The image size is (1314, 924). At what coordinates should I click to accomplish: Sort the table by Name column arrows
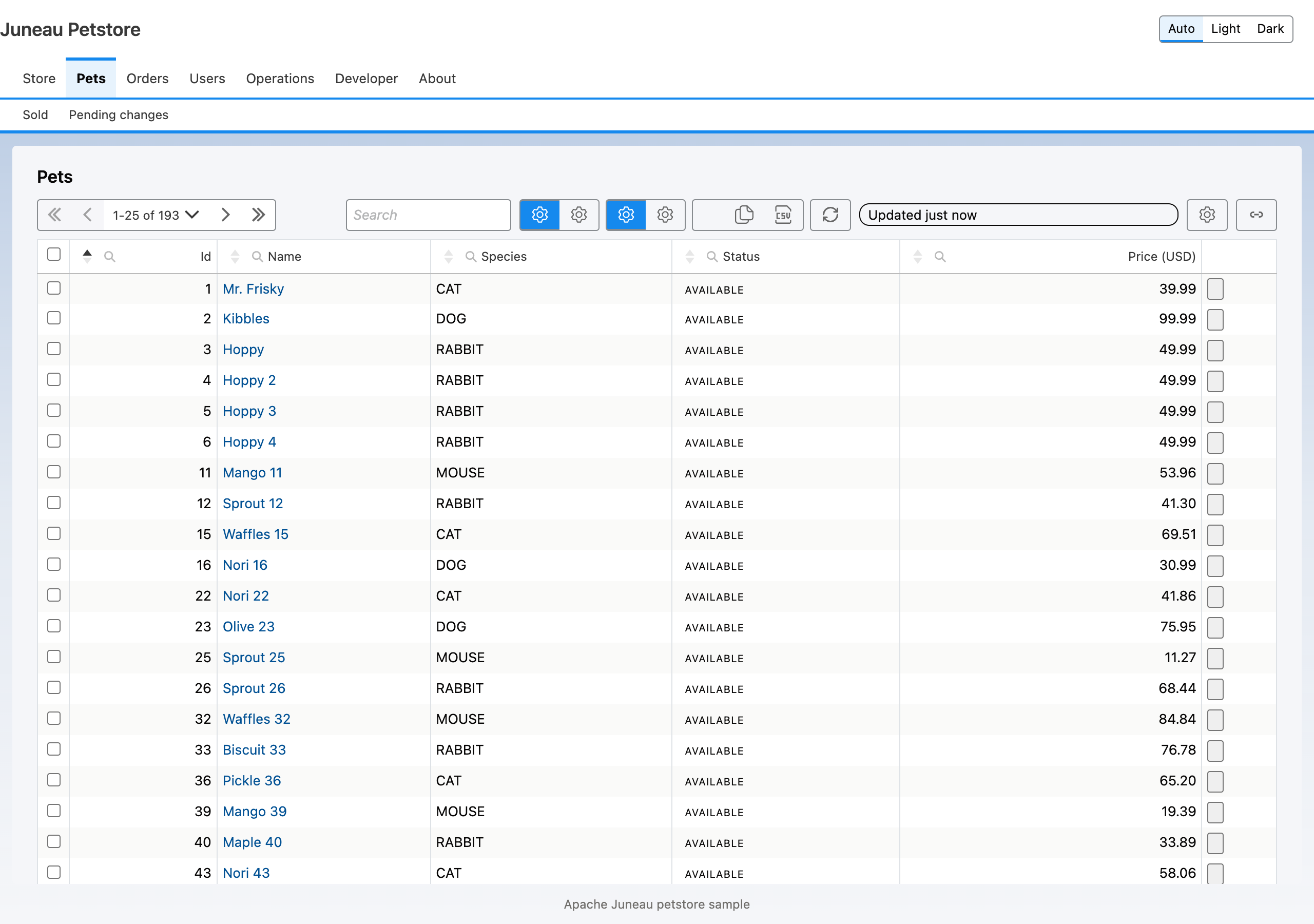tap(235, 257)
